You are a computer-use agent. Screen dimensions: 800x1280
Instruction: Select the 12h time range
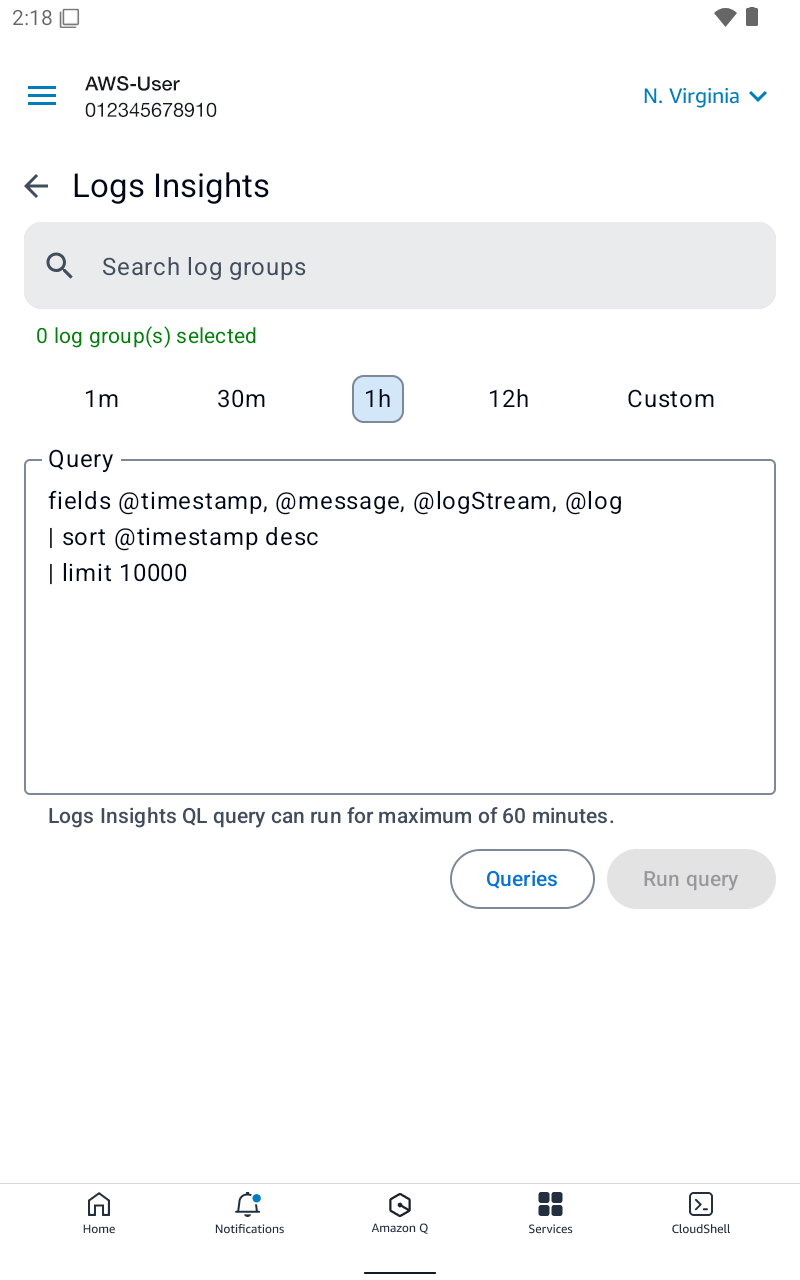[509, 399]
